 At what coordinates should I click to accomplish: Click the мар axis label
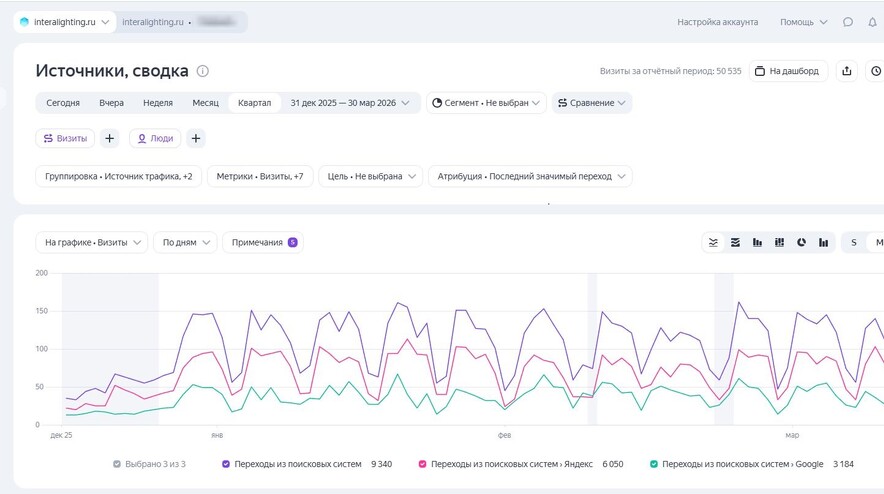[x=792, y=435]
